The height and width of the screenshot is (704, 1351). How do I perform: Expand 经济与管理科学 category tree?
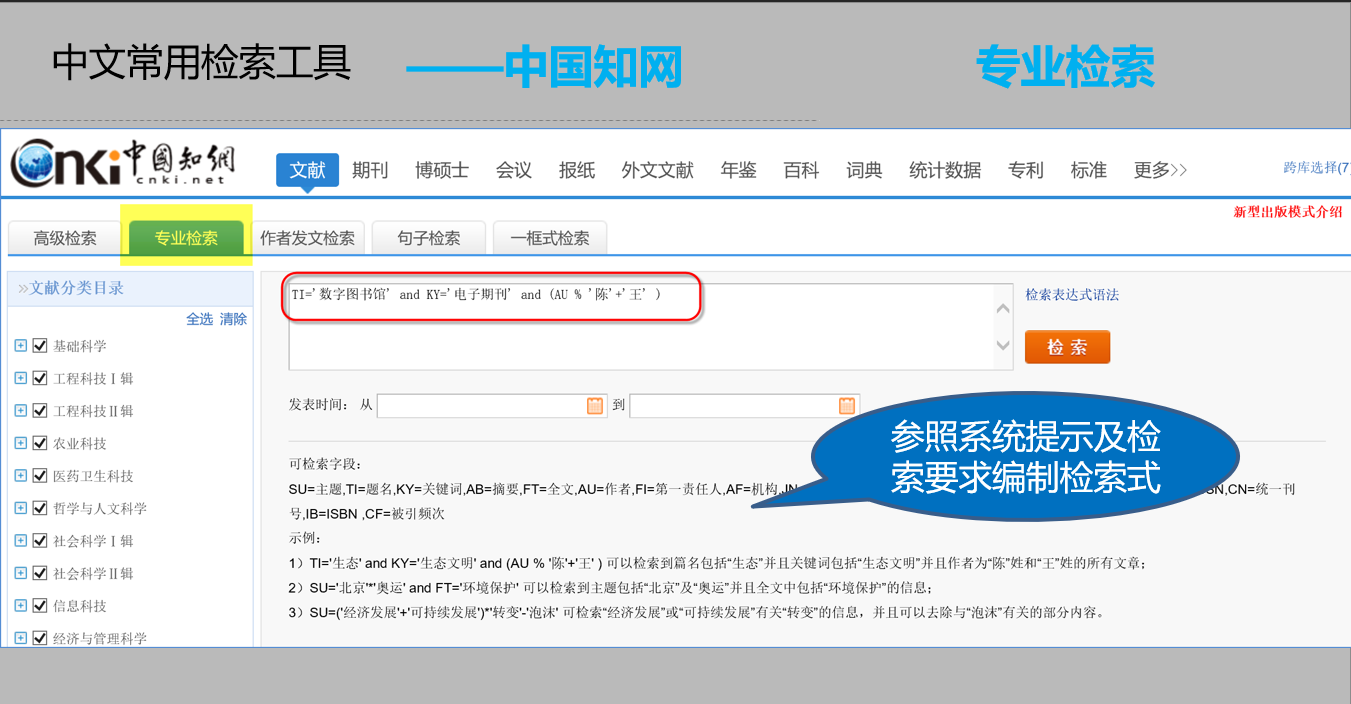[21, 638]
